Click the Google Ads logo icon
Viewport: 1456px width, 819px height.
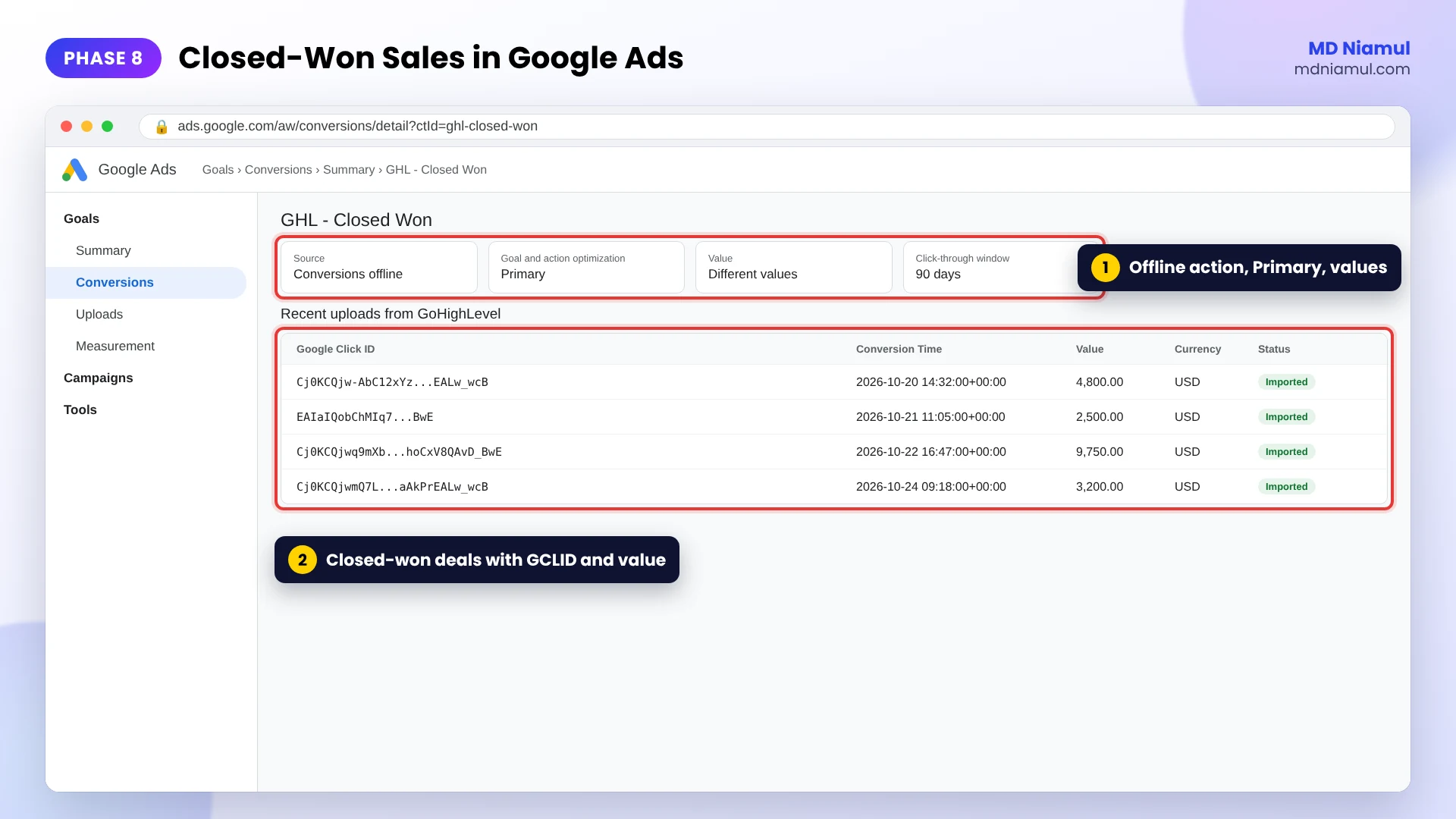point(74,170)
